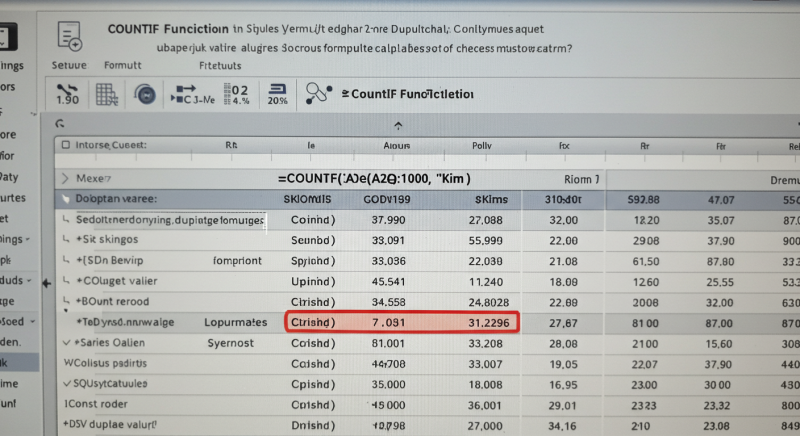
Task: Collapse the Doloptan wearee group triangle
Action: tap(65, 198)
